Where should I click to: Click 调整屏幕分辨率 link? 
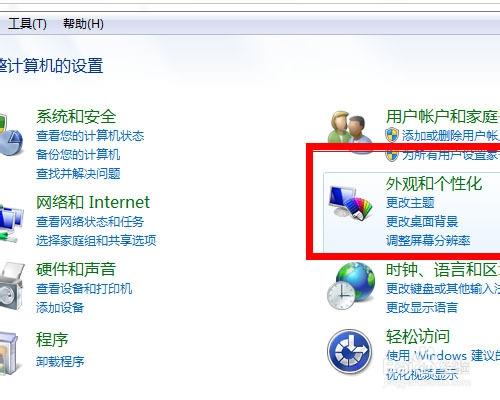(x=428, y=240)
